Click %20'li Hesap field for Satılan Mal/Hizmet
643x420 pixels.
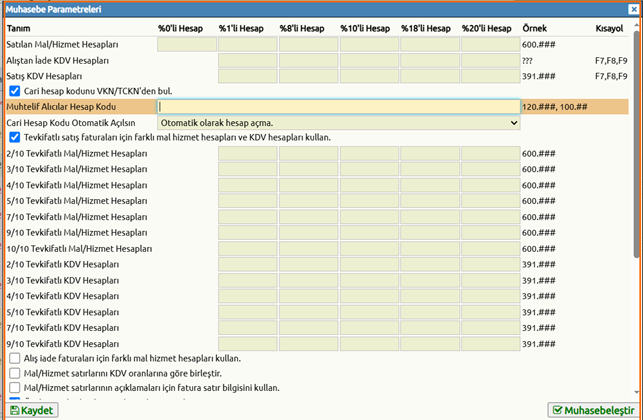point(490,44)
